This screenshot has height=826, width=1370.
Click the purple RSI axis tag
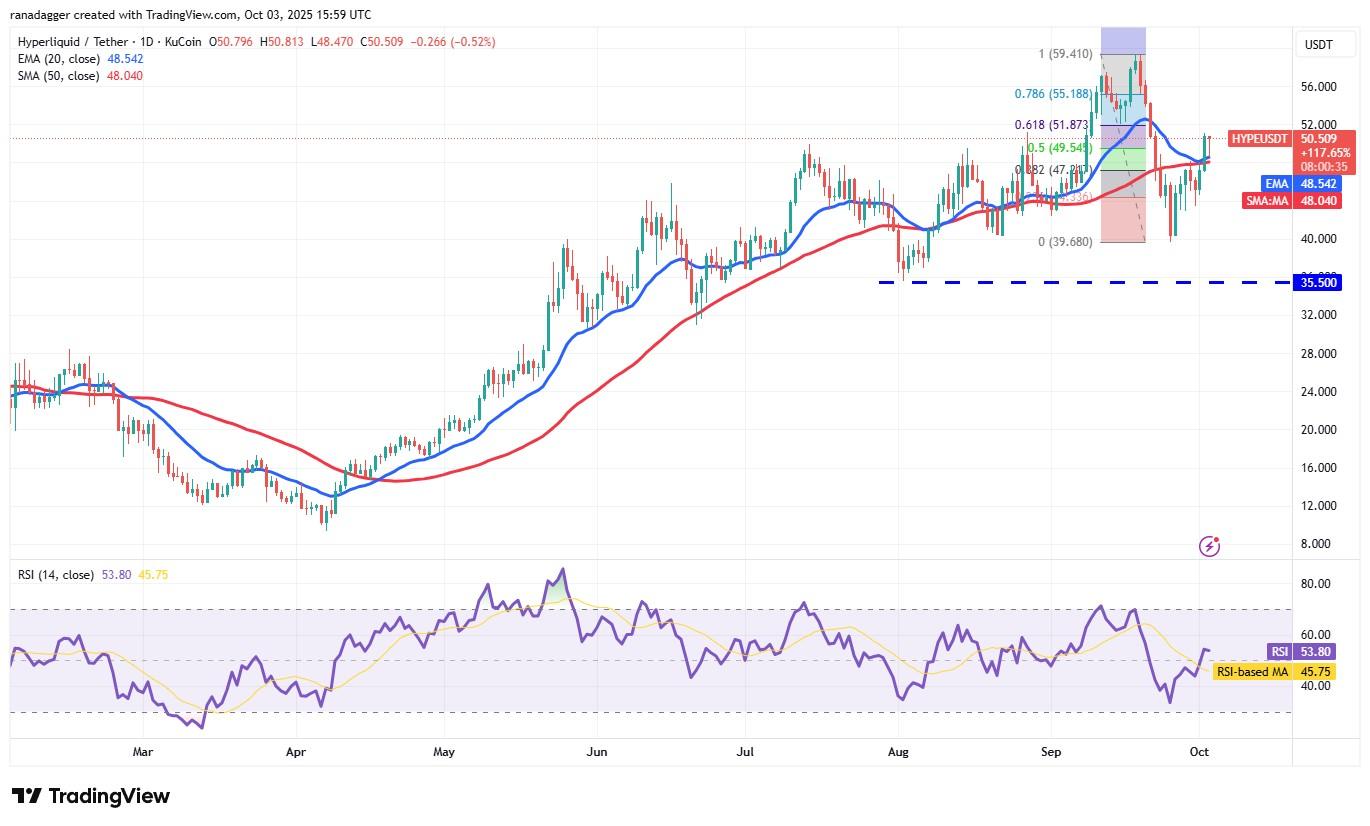coord(1278,650)
